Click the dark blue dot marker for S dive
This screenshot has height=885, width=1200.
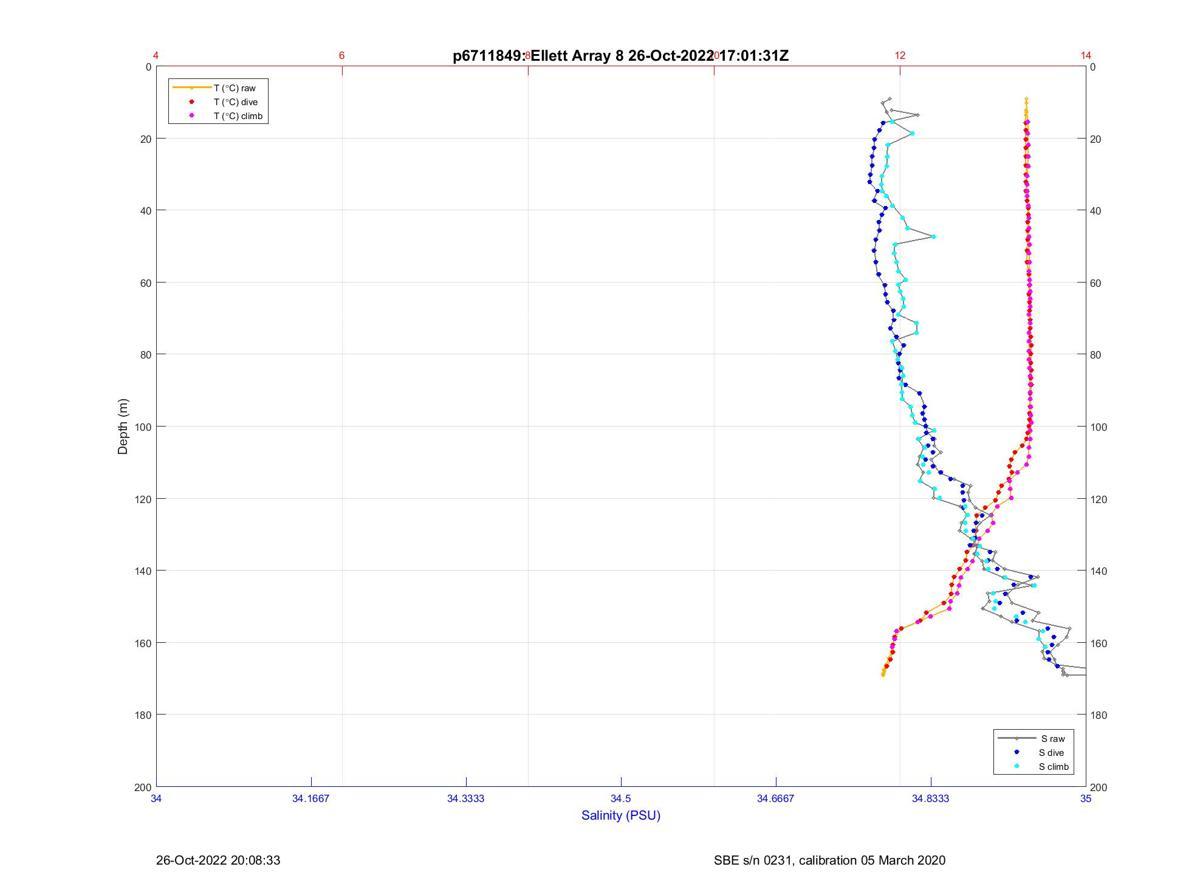click(x=1017, y=752)
